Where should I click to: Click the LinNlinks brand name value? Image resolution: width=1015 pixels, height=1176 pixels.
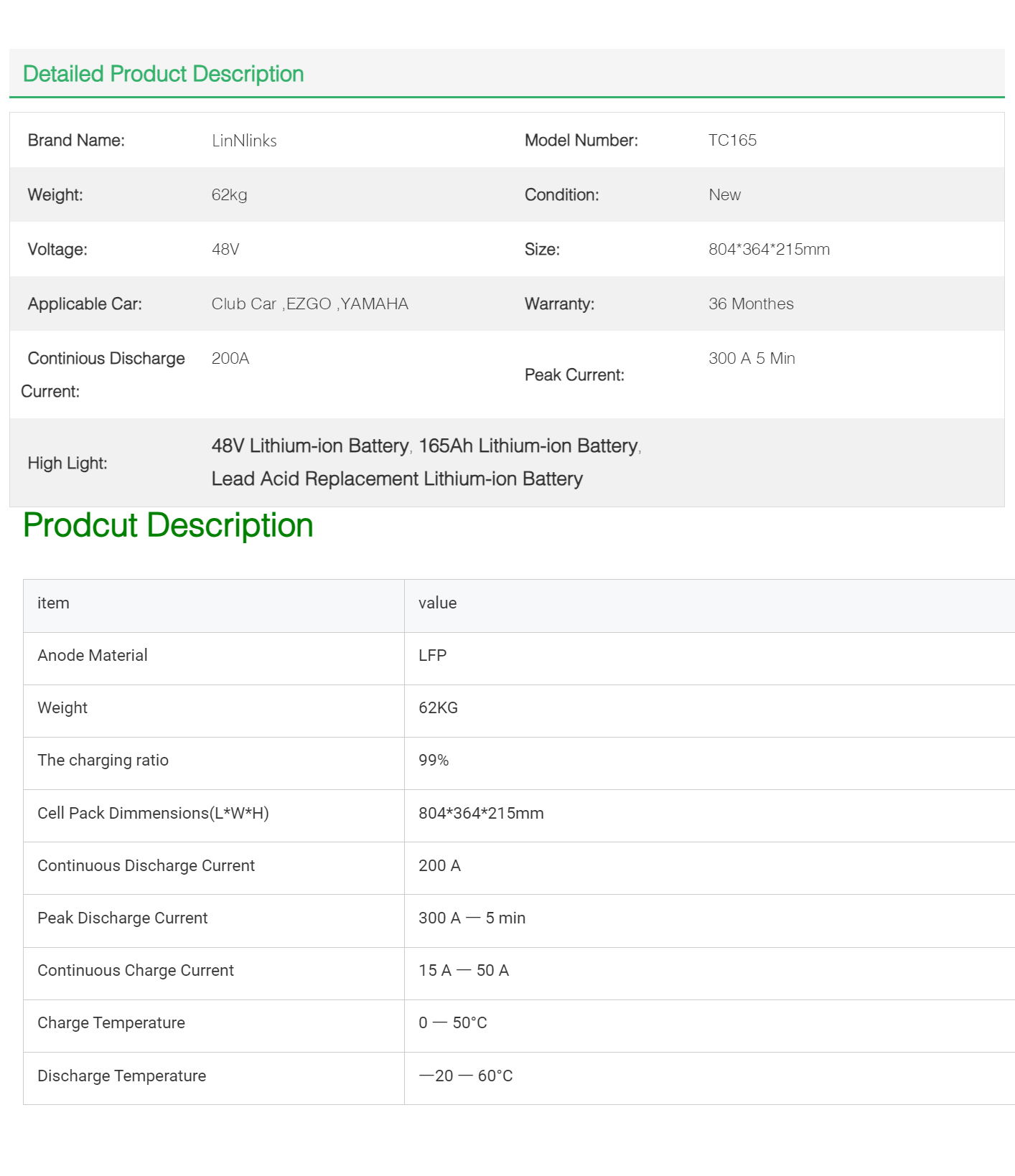point(244,141)
